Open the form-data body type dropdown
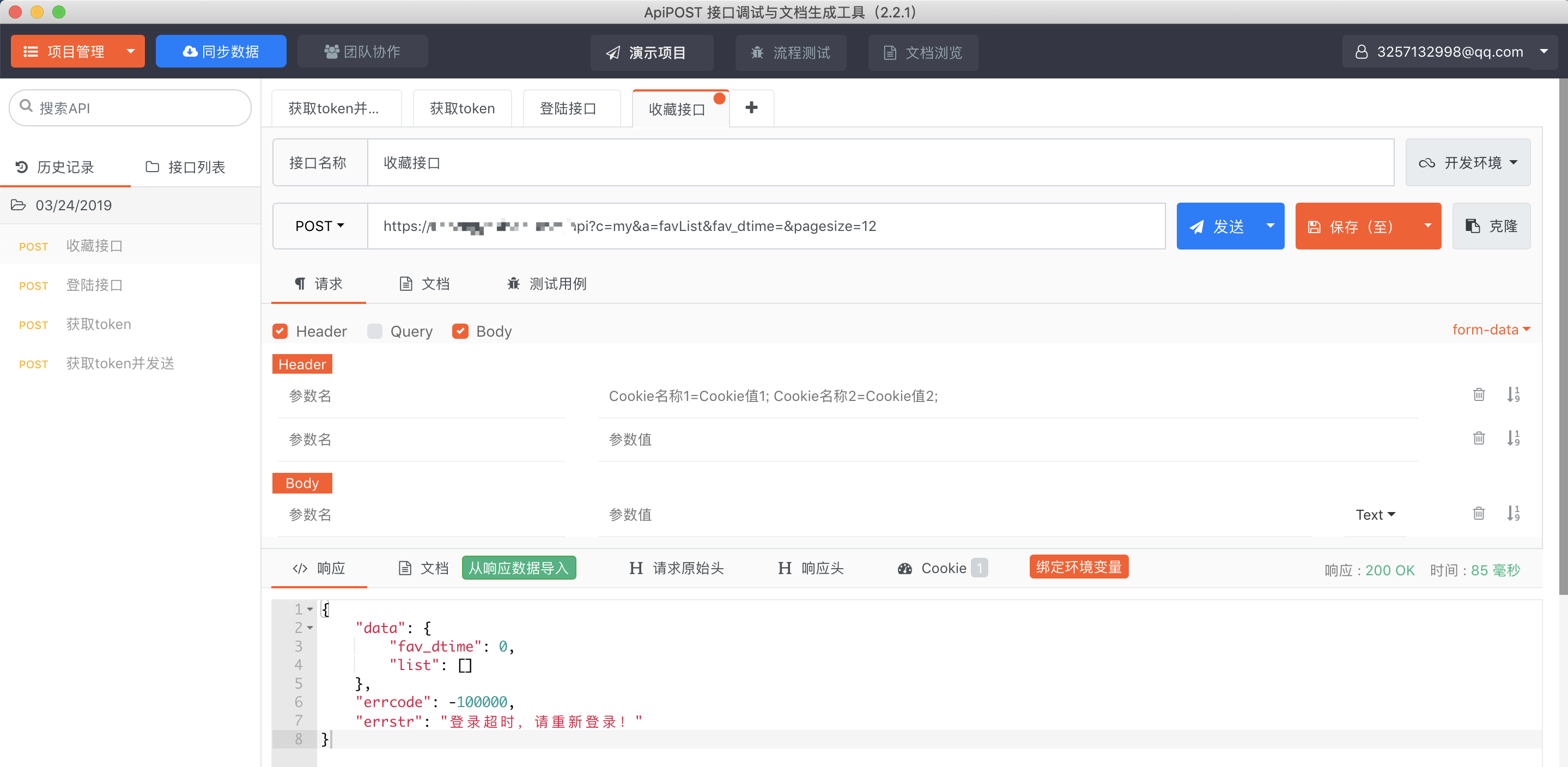 1491,330
